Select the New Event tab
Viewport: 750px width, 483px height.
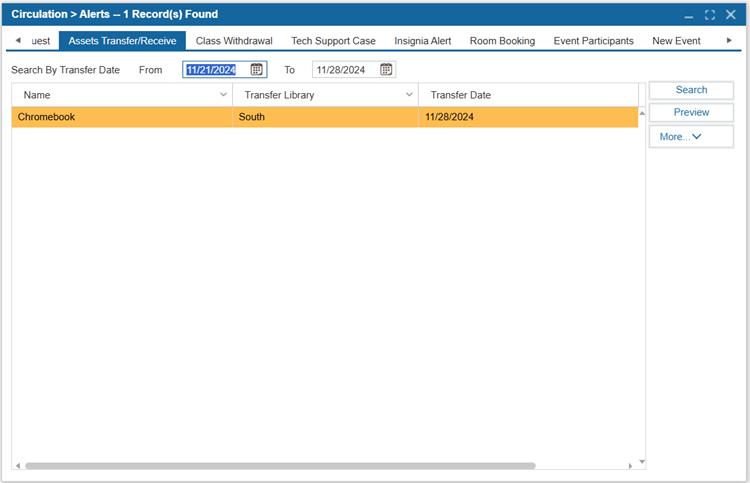point(676,41)
